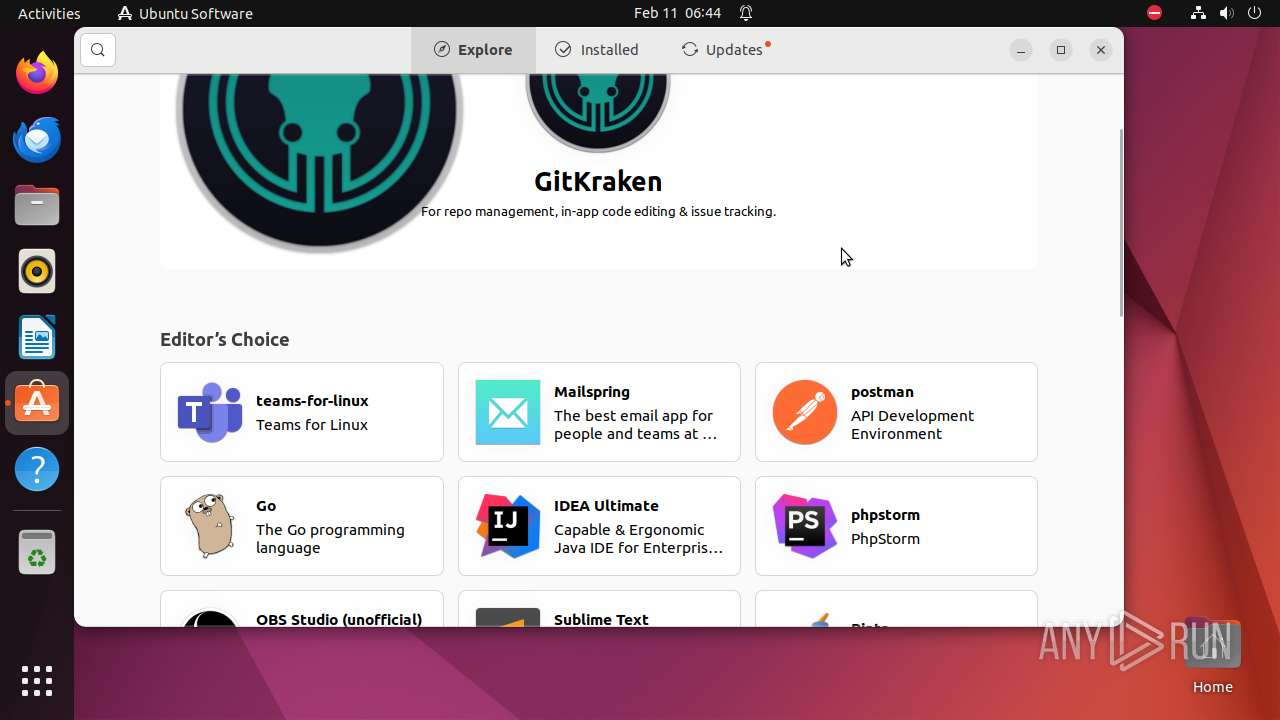Open Activities overview
The image size is (1280, 720).
pos(49,13)
